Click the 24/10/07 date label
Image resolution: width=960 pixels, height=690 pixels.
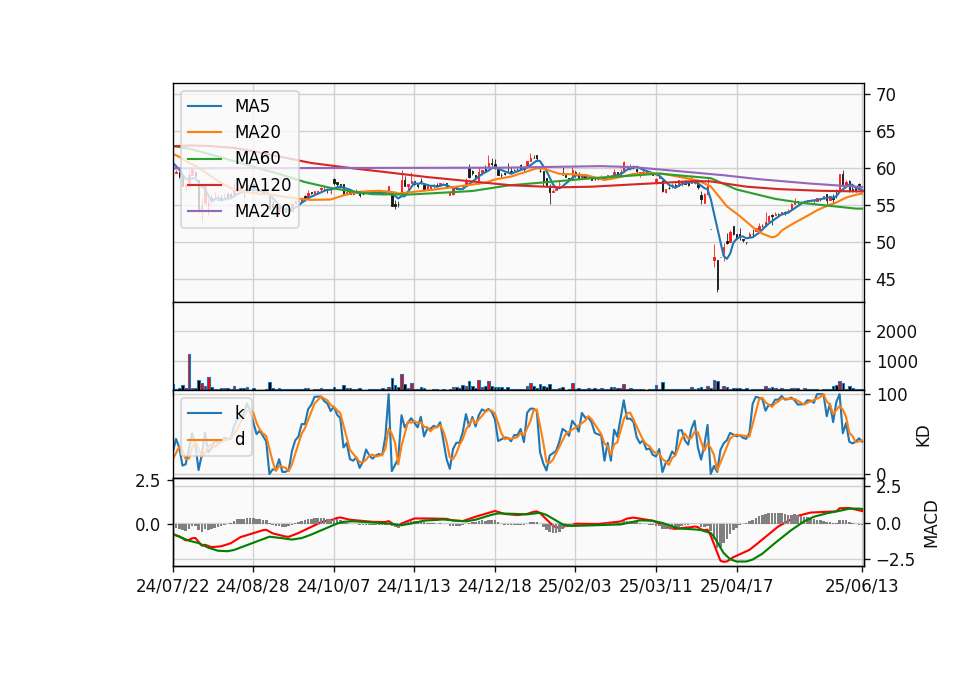click(334, 586)
